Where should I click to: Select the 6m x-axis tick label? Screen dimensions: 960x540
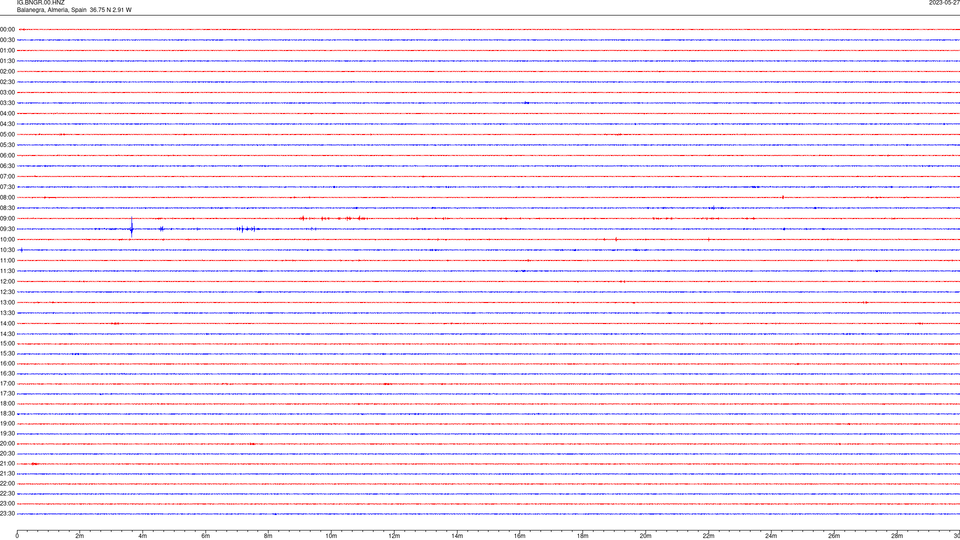[205, 536]
